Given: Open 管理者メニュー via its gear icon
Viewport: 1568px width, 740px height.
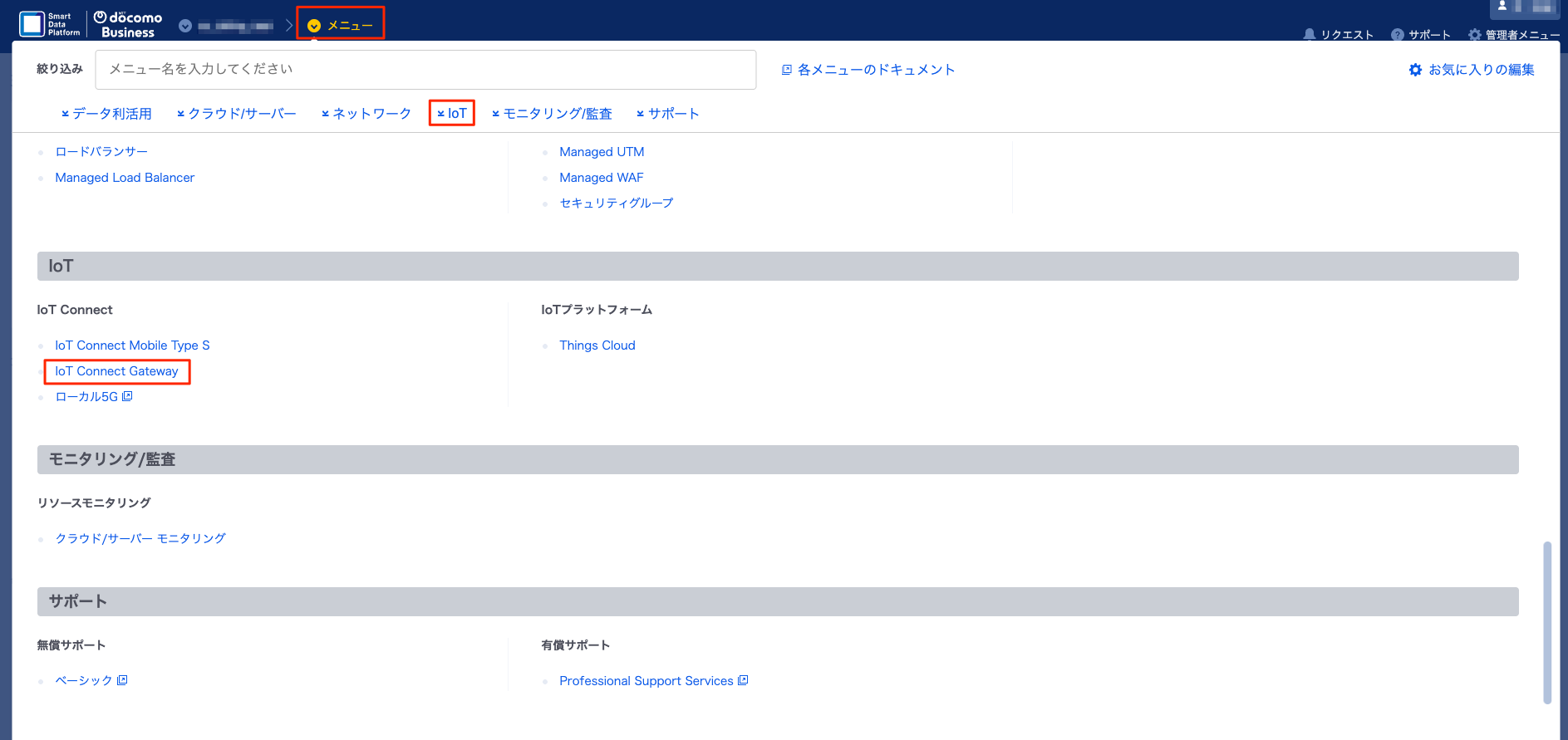Looking at the screenshot, I should click(1475, 35).
